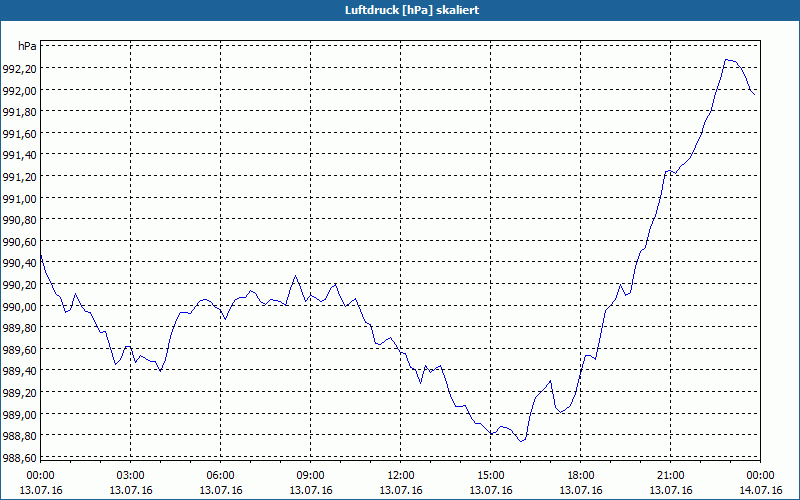Select the 992,20 axis value
This screenshot has width=800, height=500.
click(20, 68)
